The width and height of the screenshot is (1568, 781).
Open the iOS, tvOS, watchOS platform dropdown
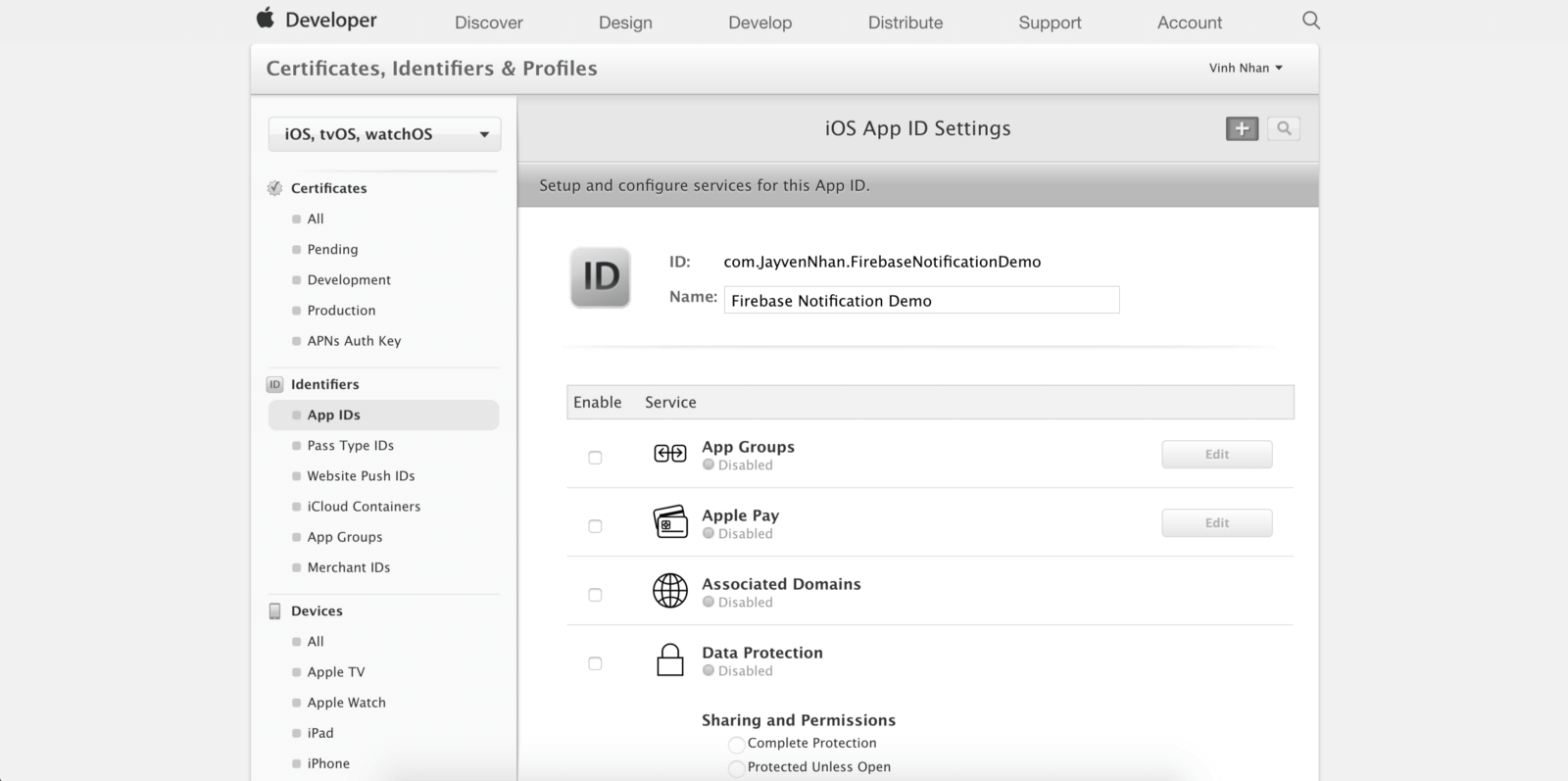pyautogui.click(x=384, y=134)
